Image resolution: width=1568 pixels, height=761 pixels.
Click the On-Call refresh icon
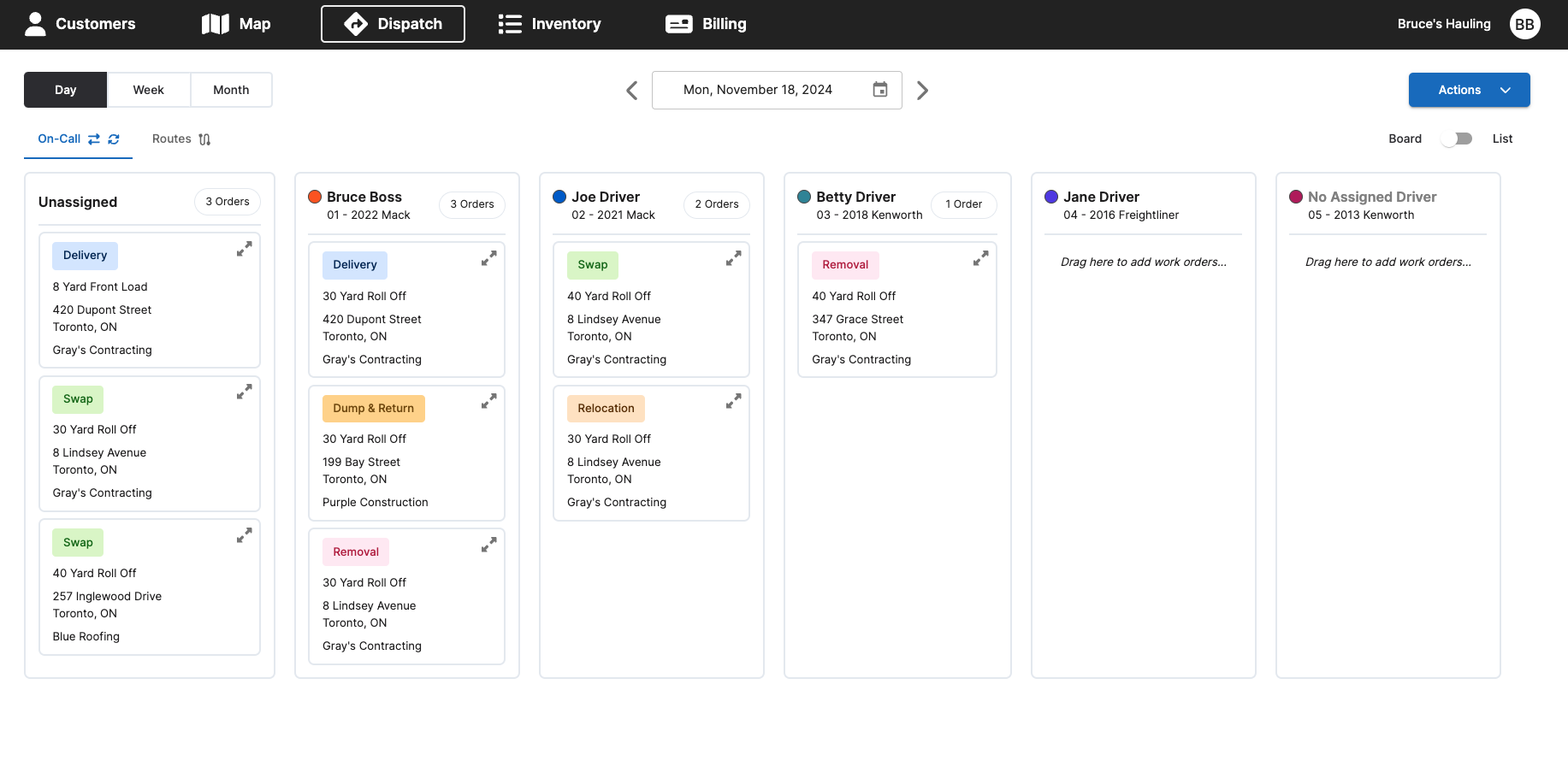point(114,139)
